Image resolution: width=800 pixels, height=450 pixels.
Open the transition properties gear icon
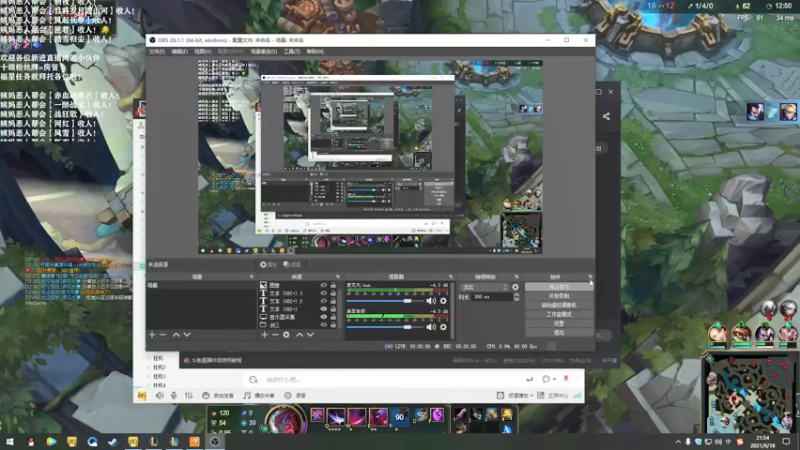pos(515,287)
